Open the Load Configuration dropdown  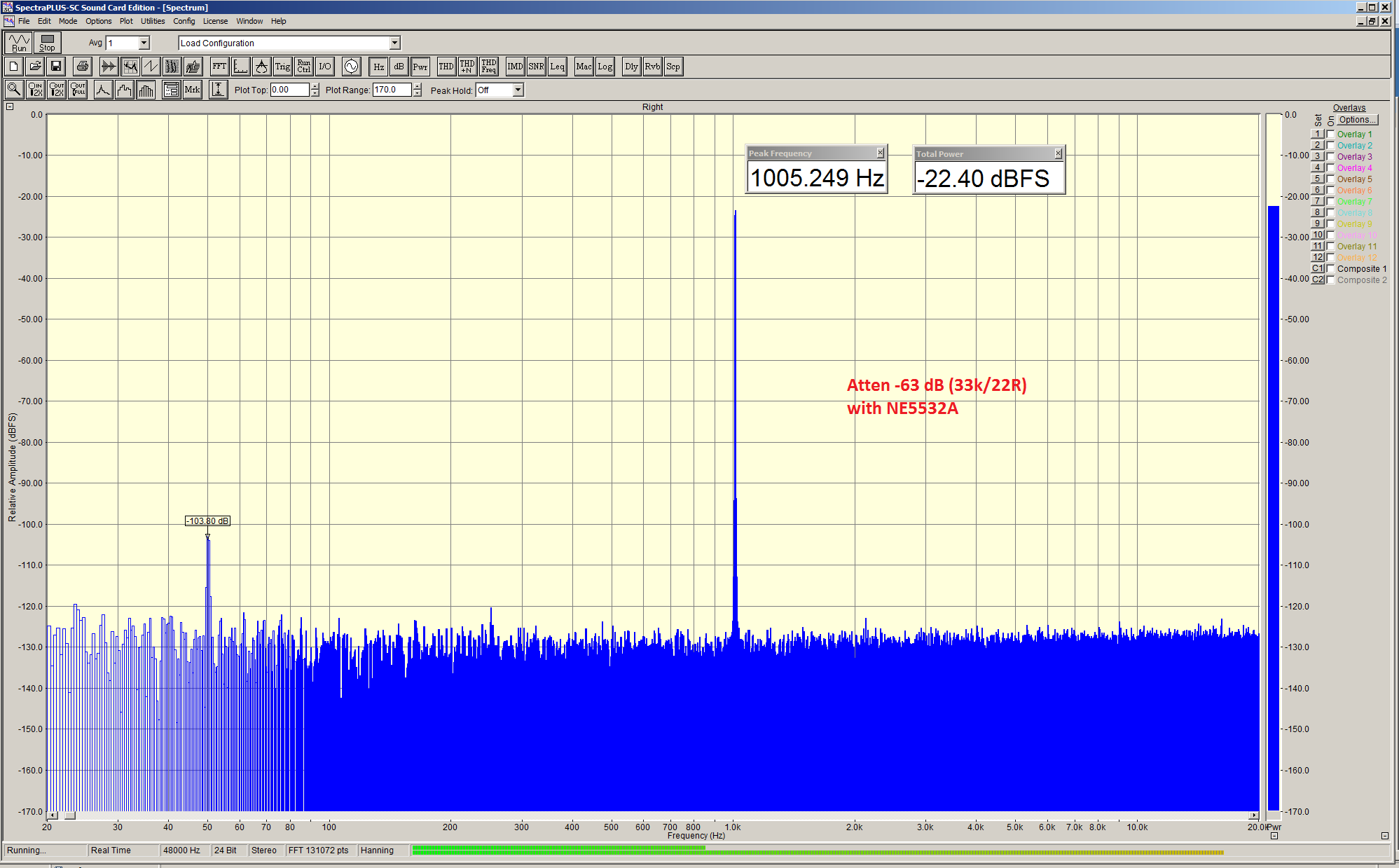point(394,43)
